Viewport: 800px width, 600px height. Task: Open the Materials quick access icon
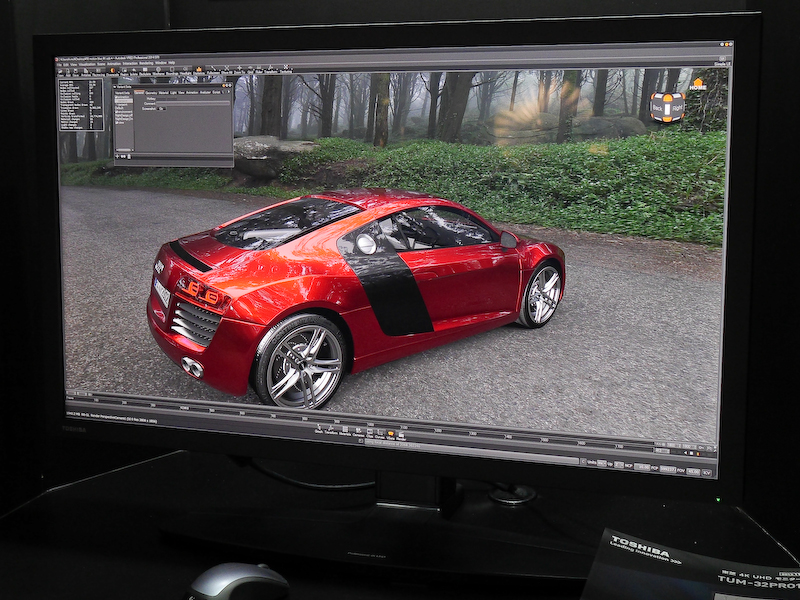(x=345, y=432)
